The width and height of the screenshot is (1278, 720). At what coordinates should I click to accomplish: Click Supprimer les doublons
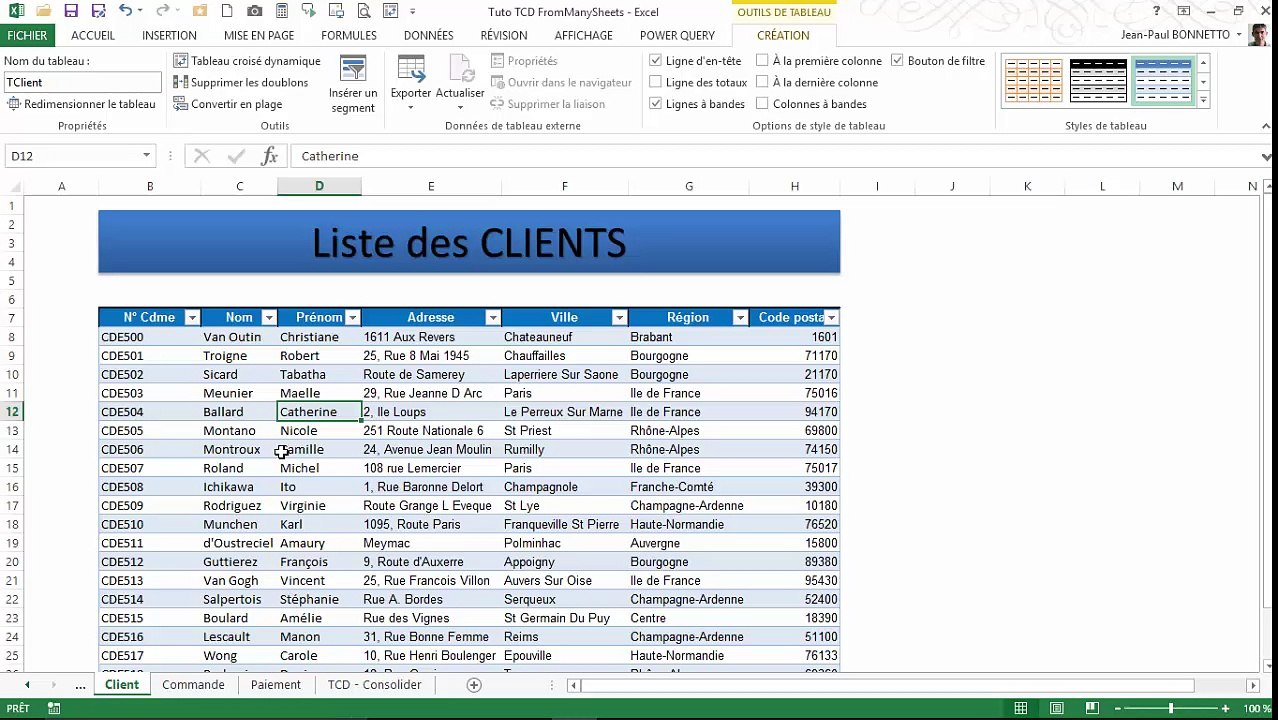point(241,83)
